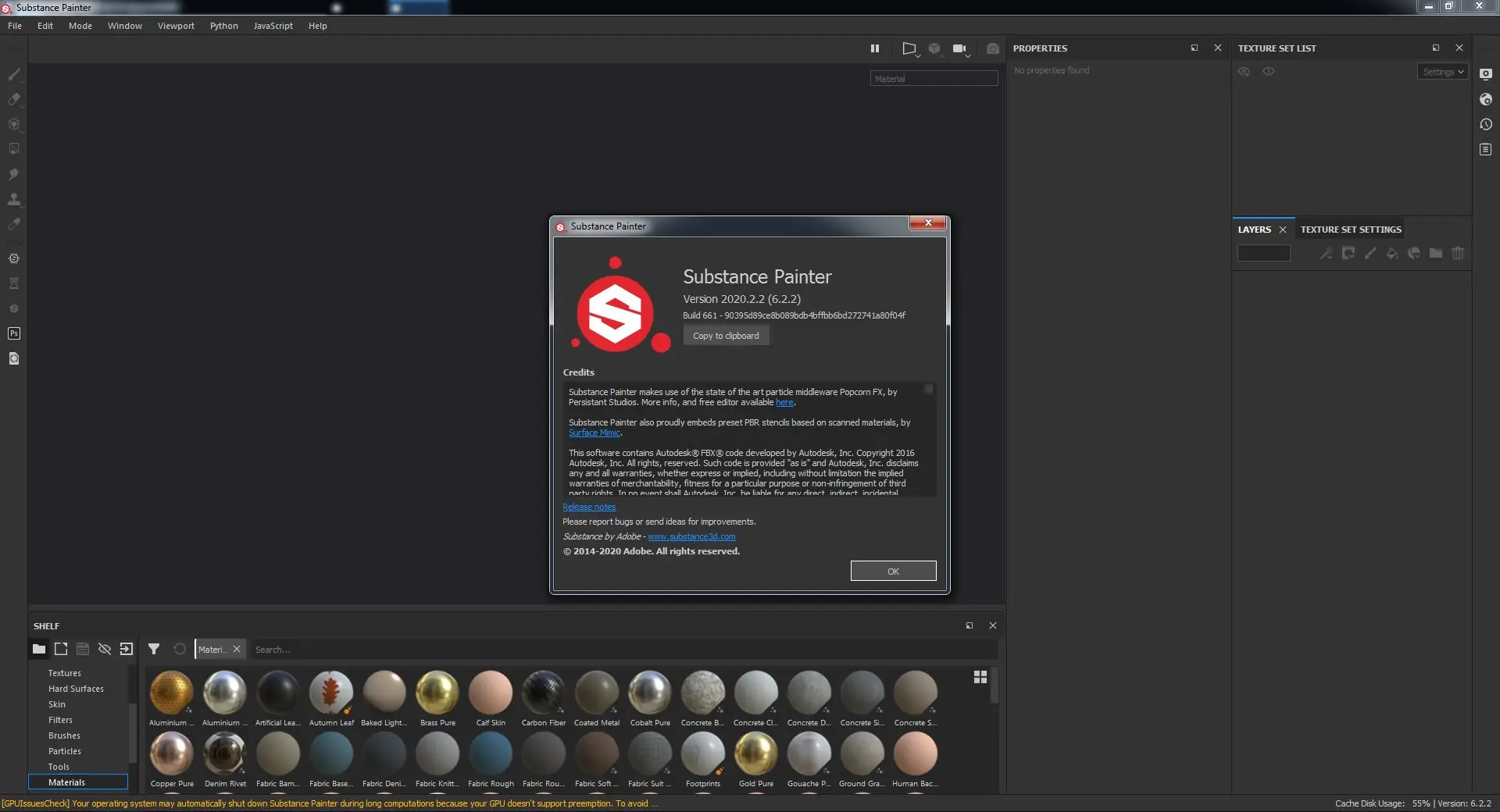
Task: Select the Smudge tool
Action: [14, 172]
